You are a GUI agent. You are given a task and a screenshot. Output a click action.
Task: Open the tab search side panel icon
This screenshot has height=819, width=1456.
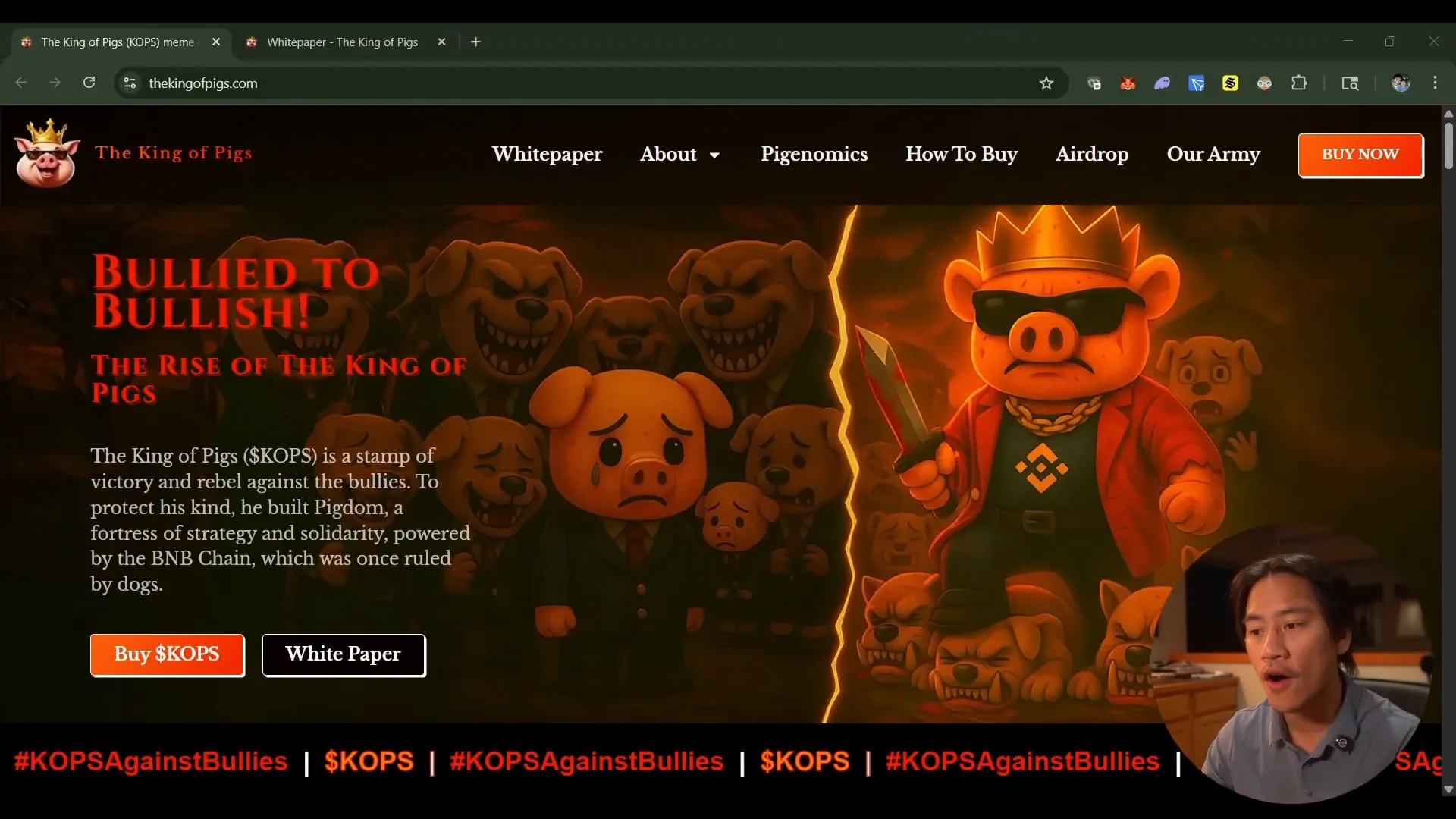pyautogui.click(x=1350, y=83)
